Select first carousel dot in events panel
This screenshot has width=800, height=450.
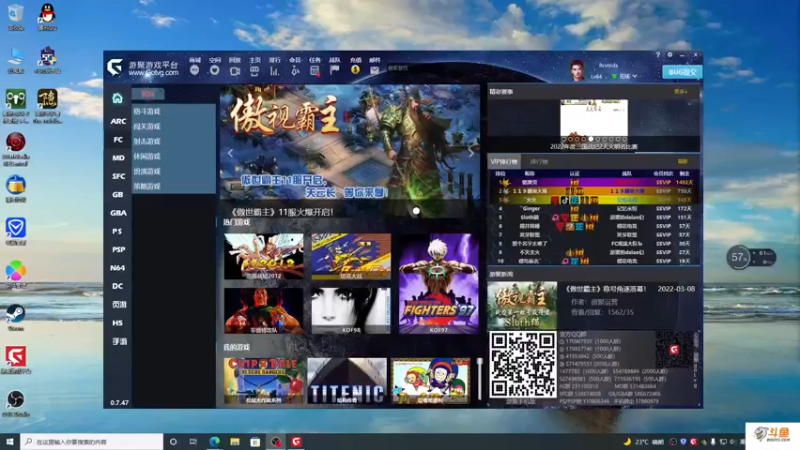(x=564, y=139)
